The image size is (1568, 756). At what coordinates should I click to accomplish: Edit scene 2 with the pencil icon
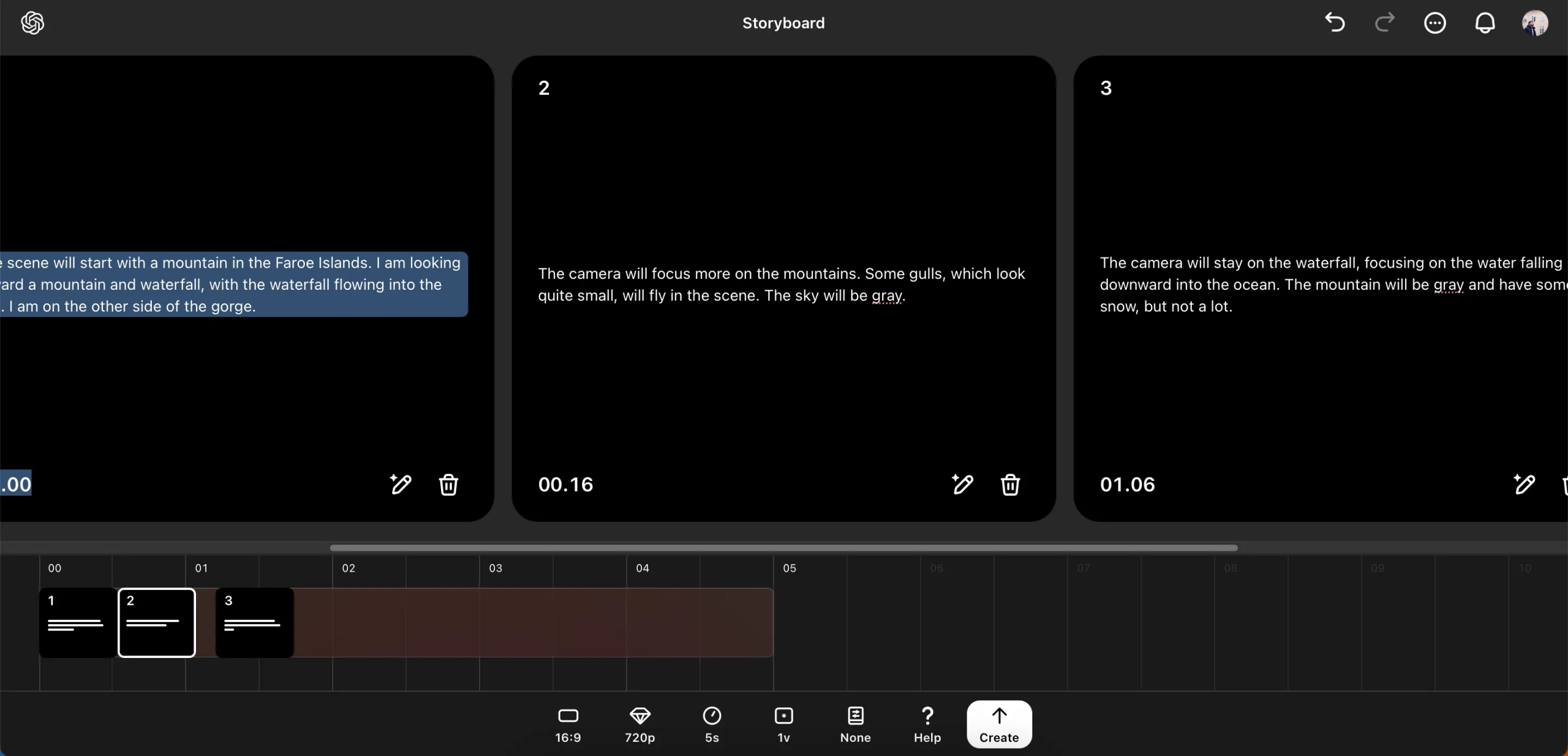(961, 484)
